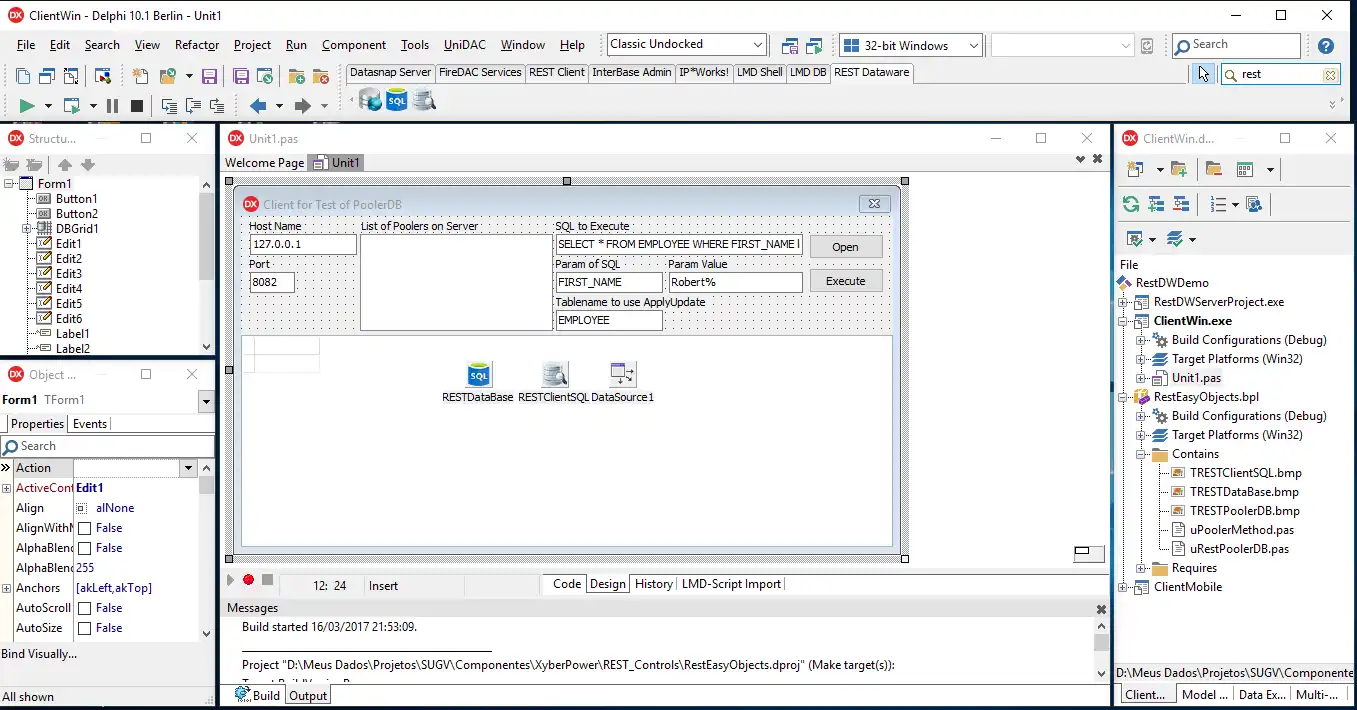
Task: Select the SQL component icon in the palette toolbar
Action: coord(397,99)
